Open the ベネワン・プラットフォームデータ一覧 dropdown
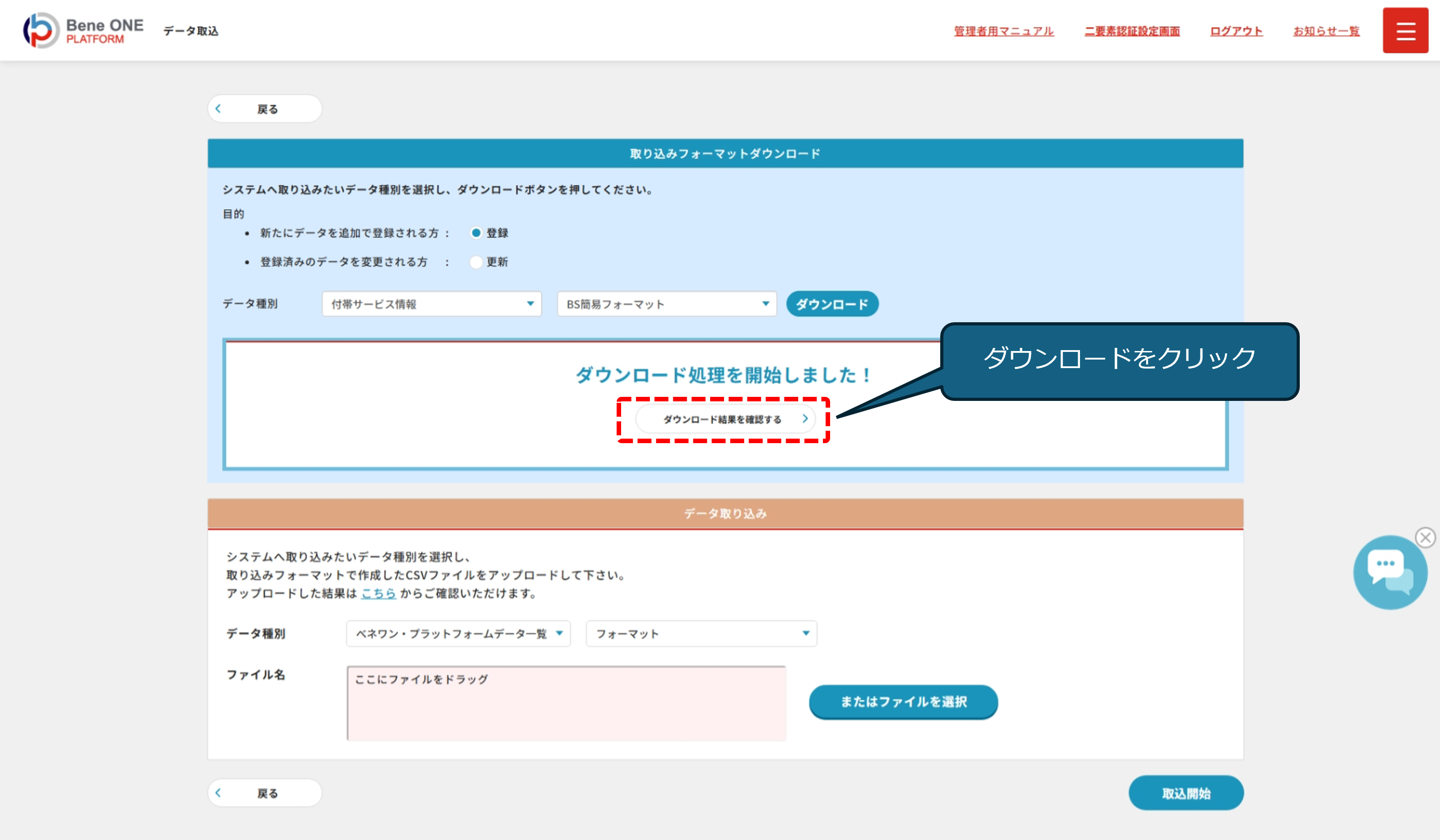The image size is (1440, 840). tap(458, 633)
